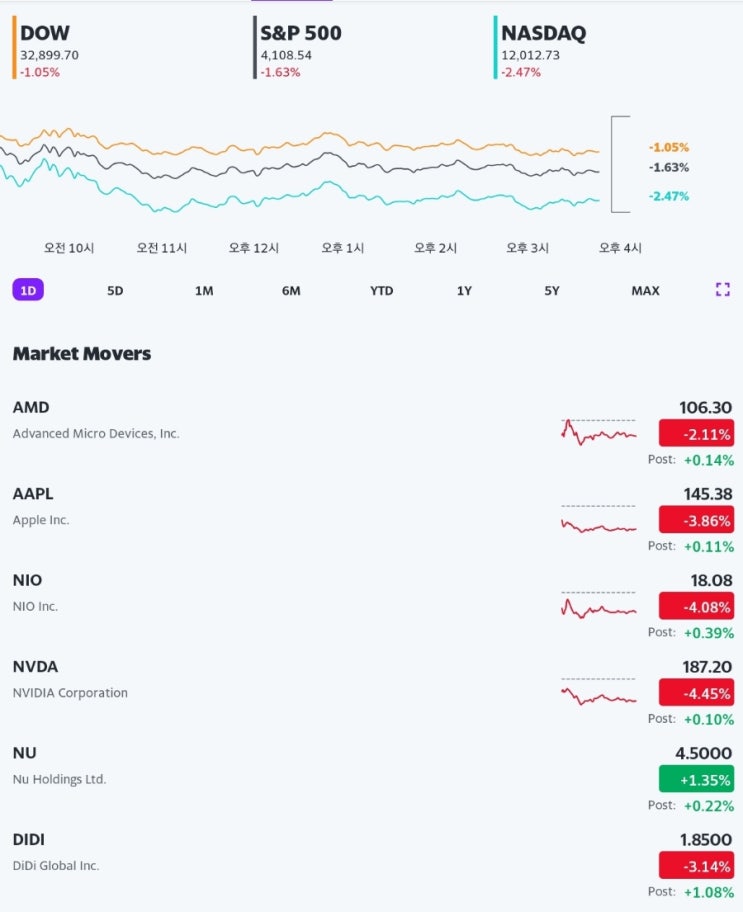Click Nu Holdings Ltd. company name
Screen dimensions: 743x912
[x=59, y=779]
